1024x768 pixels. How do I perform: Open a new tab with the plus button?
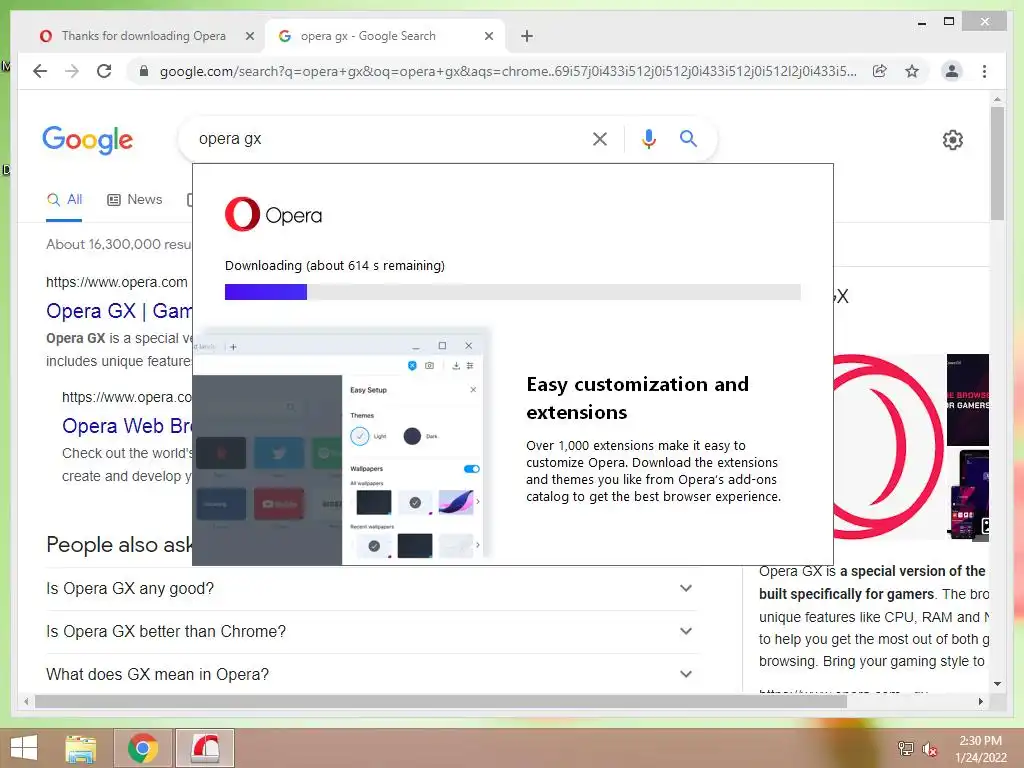pos(527,36)
